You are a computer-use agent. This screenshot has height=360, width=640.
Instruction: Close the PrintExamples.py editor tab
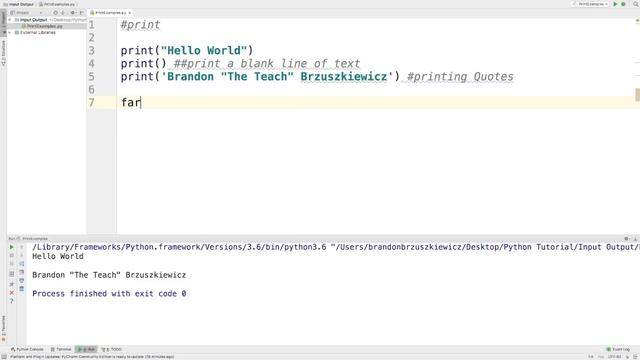129,13
